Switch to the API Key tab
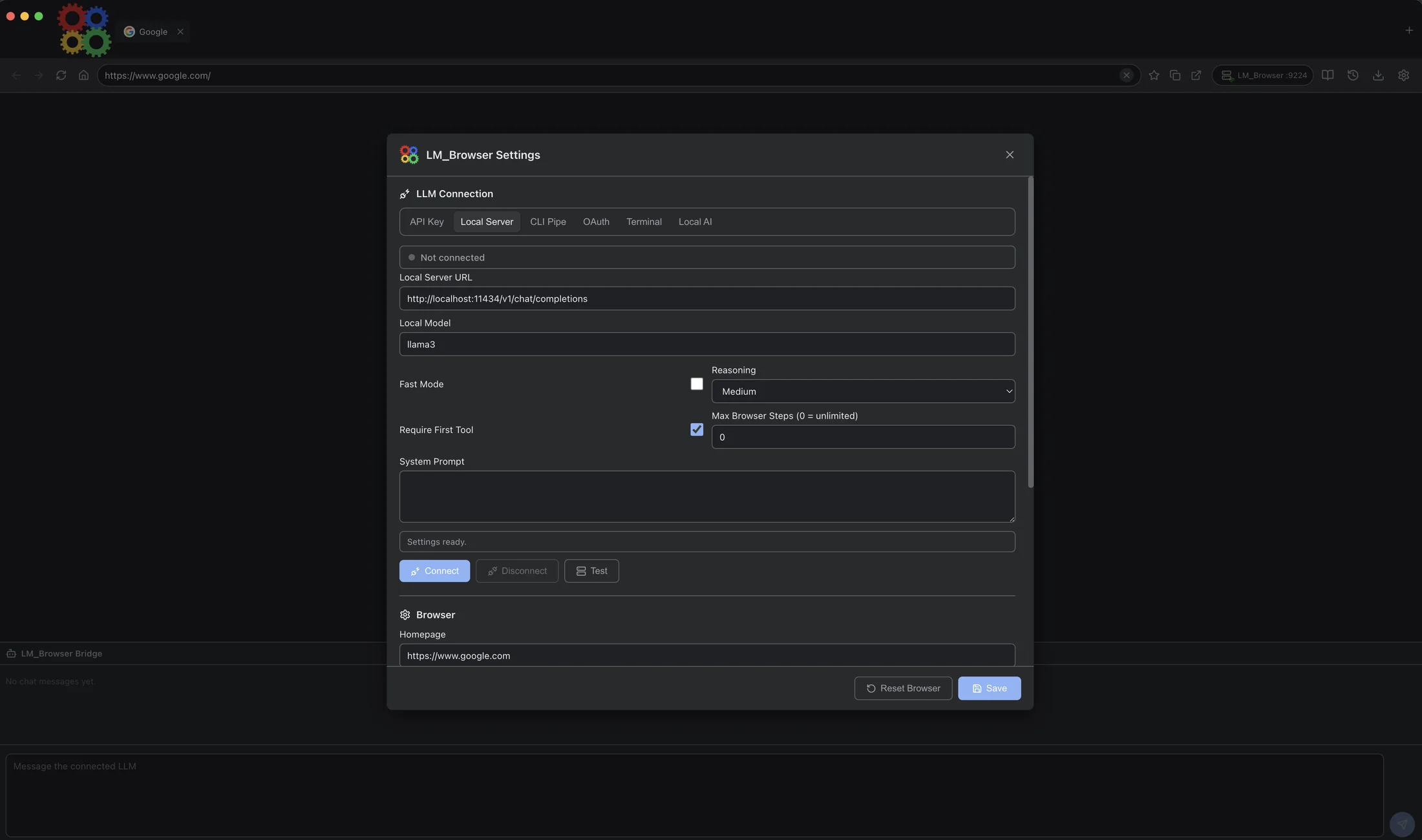The height and width of the screenshot is (840, 1422). [427, 222]
